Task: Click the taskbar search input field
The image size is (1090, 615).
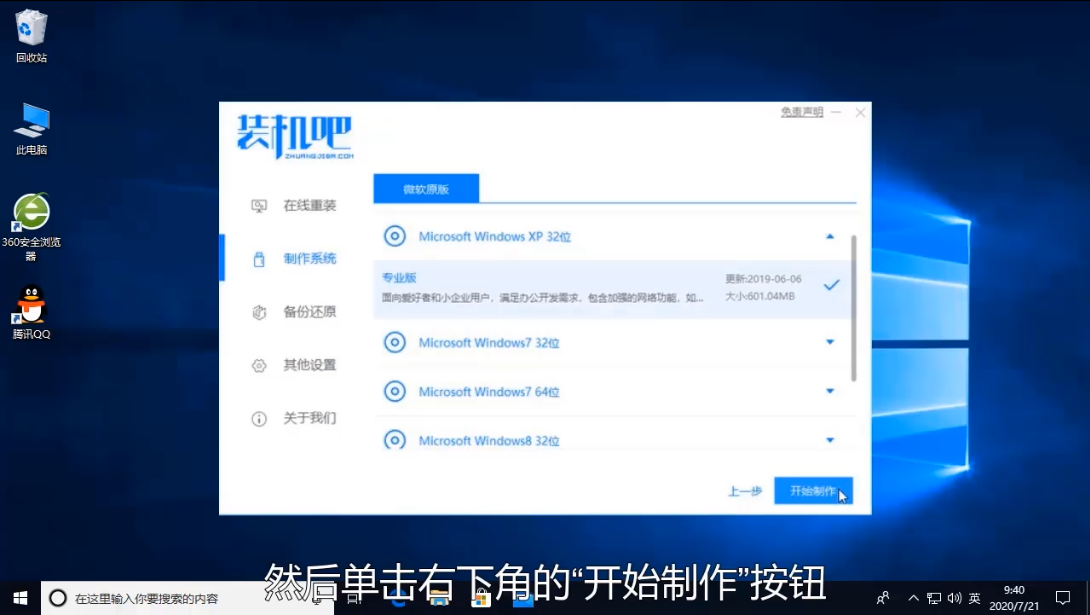Action: (x=188, y=598)
